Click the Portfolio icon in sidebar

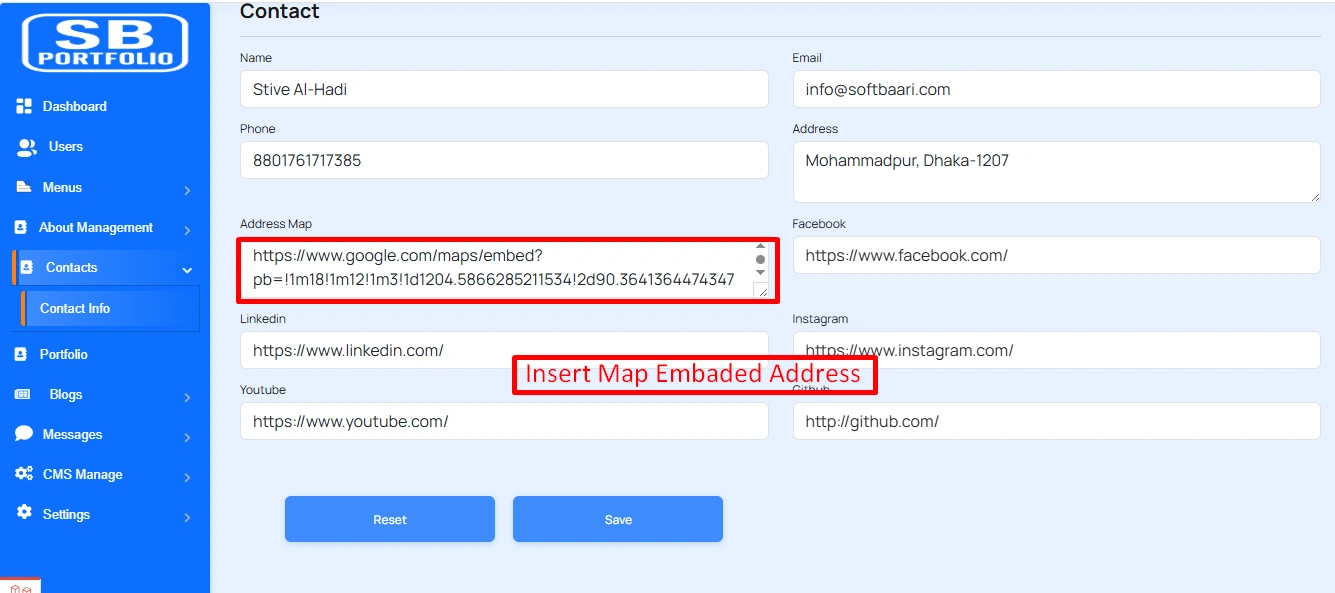click(21, 354)
